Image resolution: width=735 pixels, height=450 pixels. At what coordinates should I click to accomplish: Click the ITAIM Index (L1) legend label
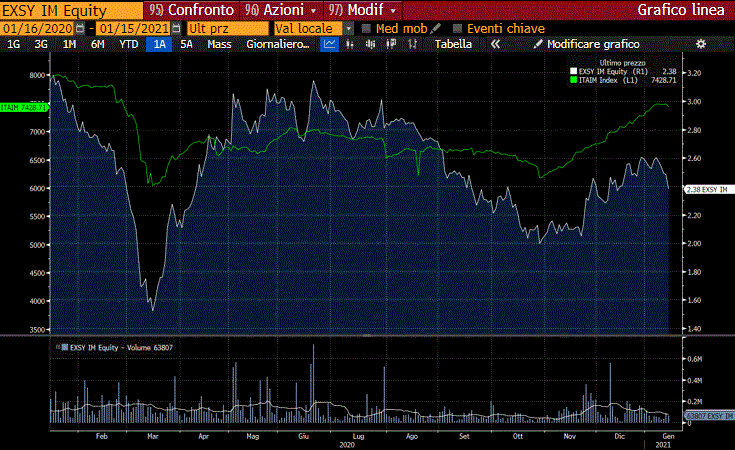point(608,80)
